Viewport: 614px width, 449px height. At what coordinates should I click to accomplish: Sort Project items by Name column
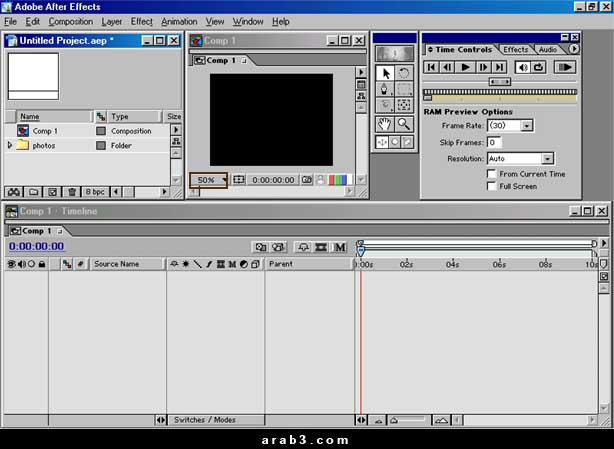click(x=54, y=116)
